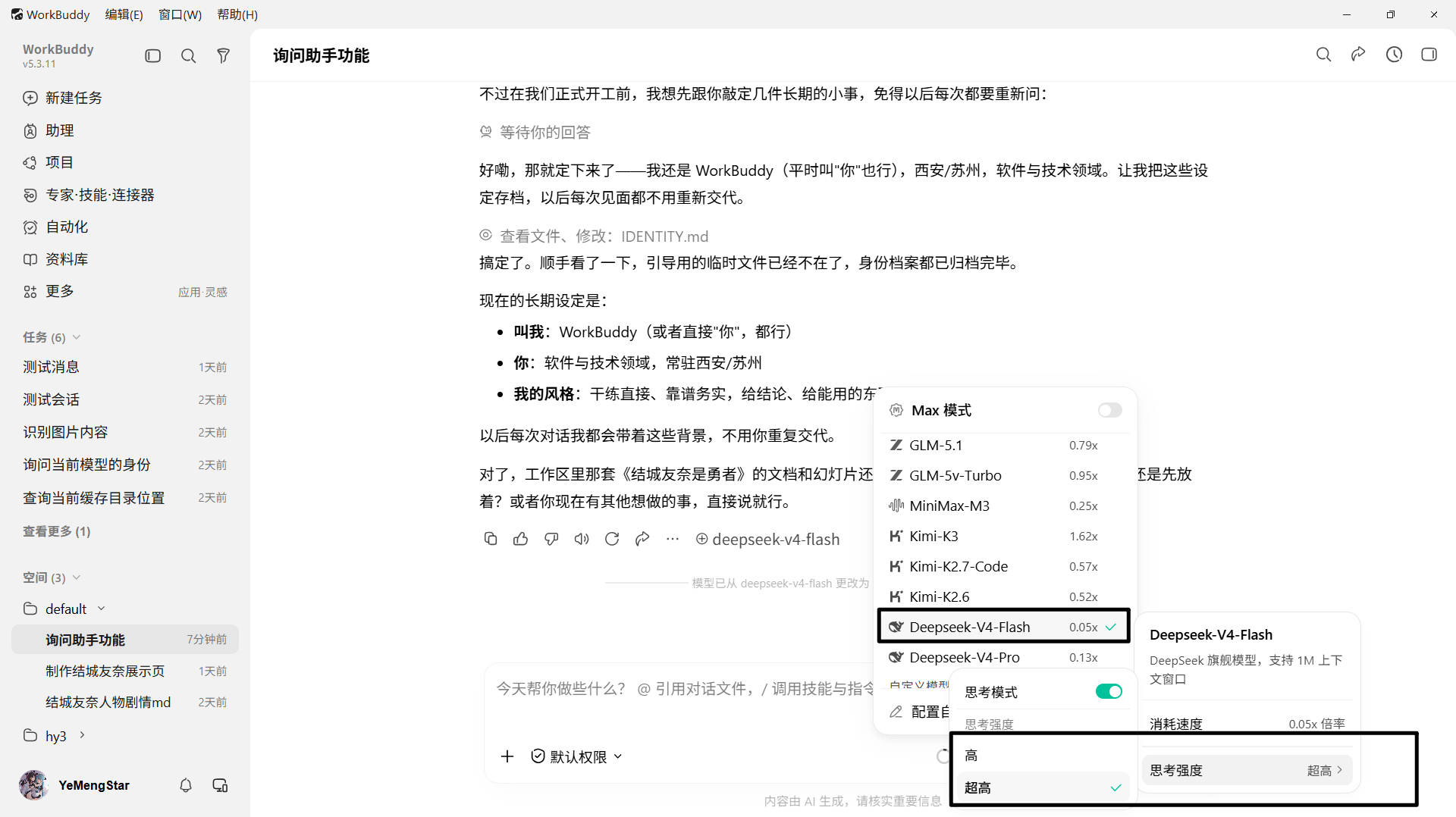This screenshot has width=1456, height=817.
Task: Expand the 任务 (6) section
Action: coord(52,337)
